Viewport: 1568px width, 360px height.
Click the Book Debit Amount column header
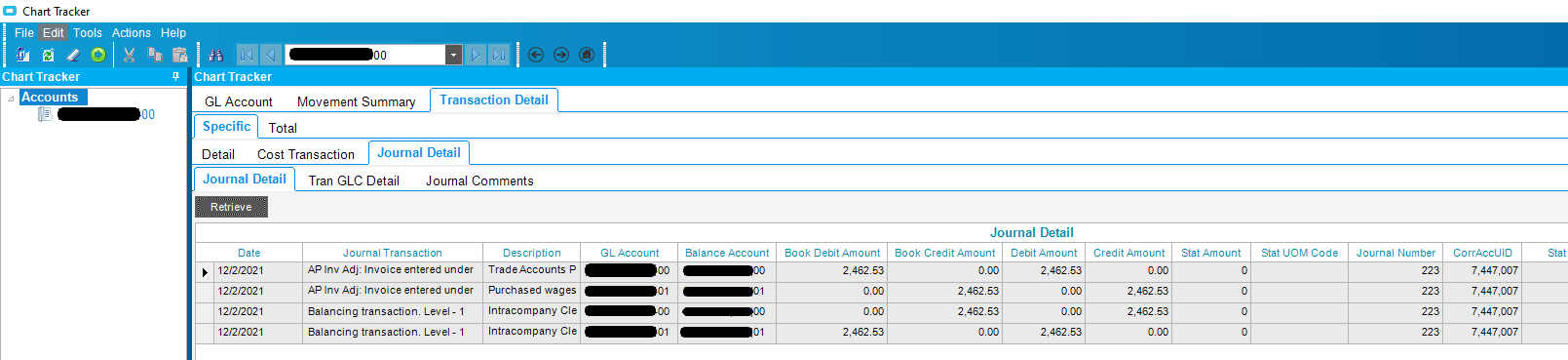click(x=832, y=253)
